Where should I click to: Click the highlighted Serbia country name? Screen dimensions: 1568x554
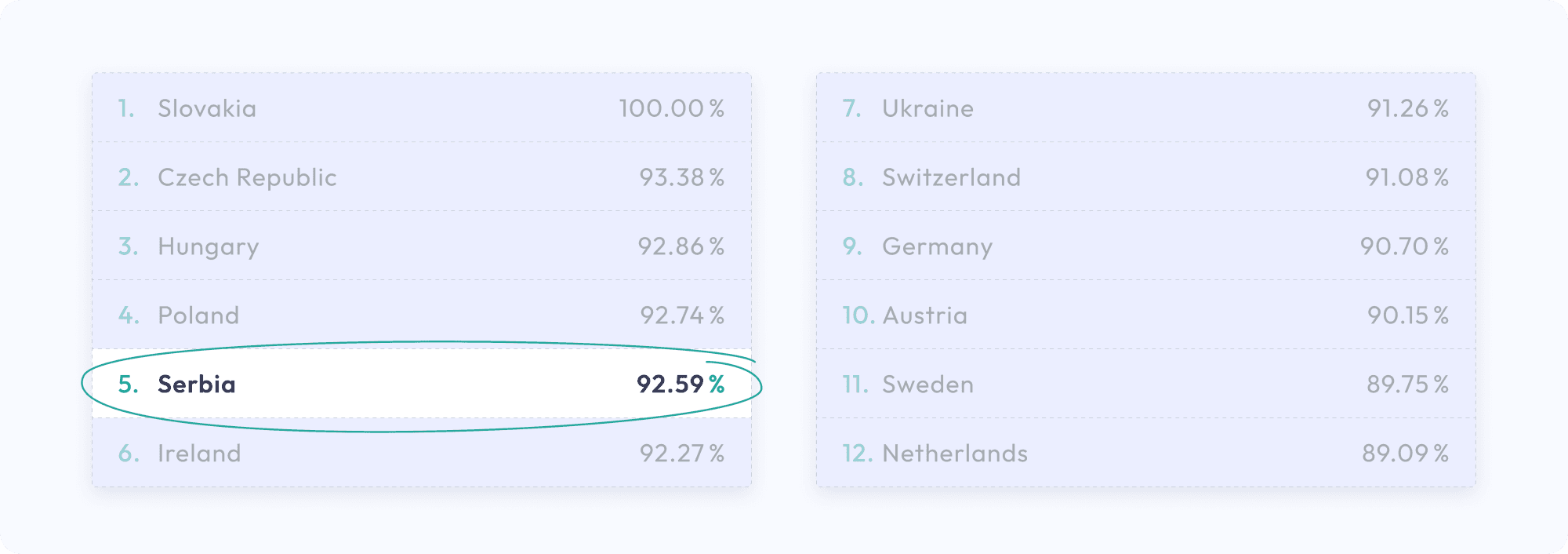click(x=197, y=385)
